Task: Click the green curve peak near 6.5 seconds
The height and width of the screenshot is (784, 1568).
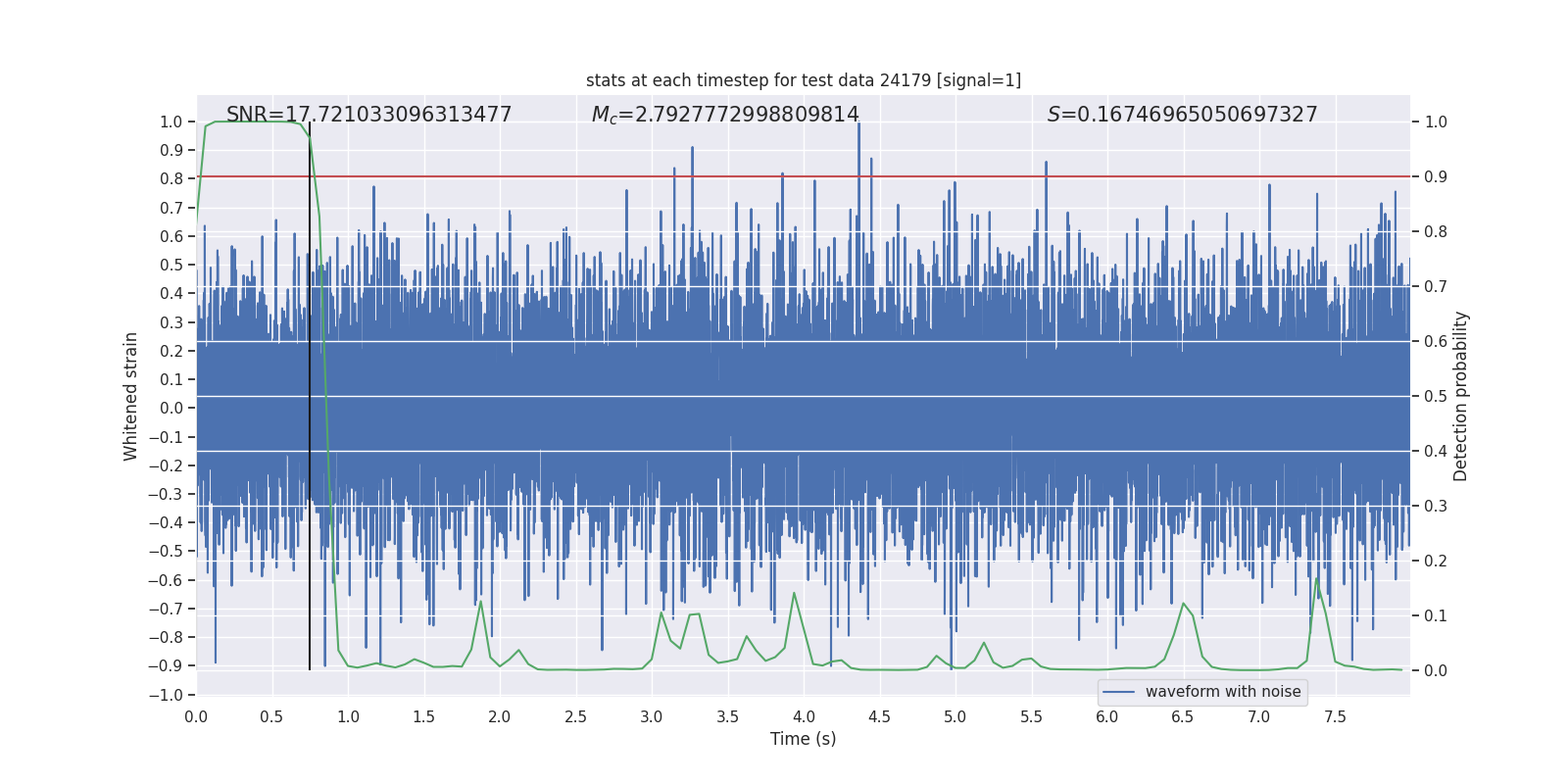Action: point(1184,604)
